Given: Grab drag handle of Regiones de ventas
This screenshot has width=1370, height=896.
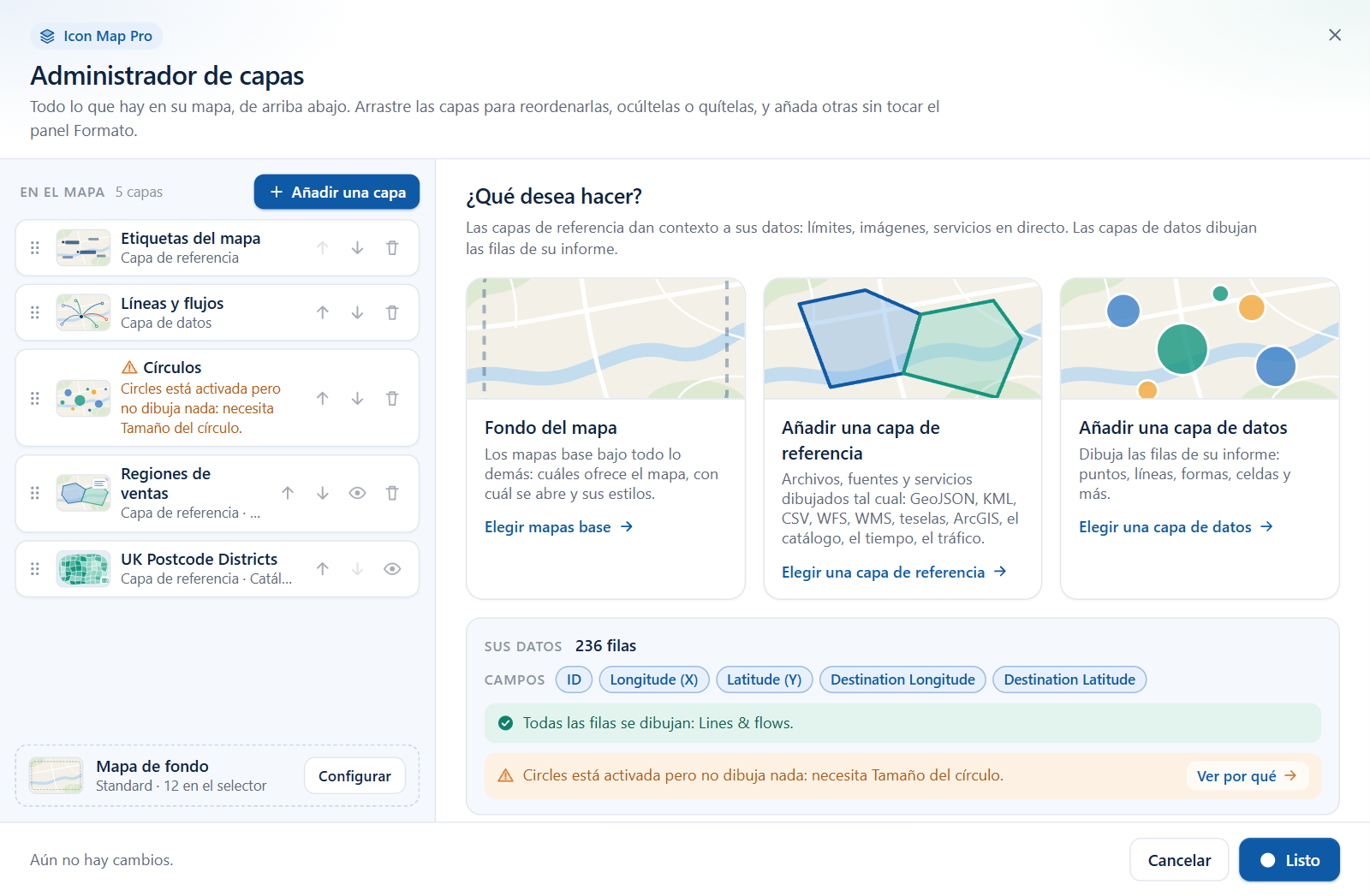Looking at the screenshot, I should coord(35,493).
